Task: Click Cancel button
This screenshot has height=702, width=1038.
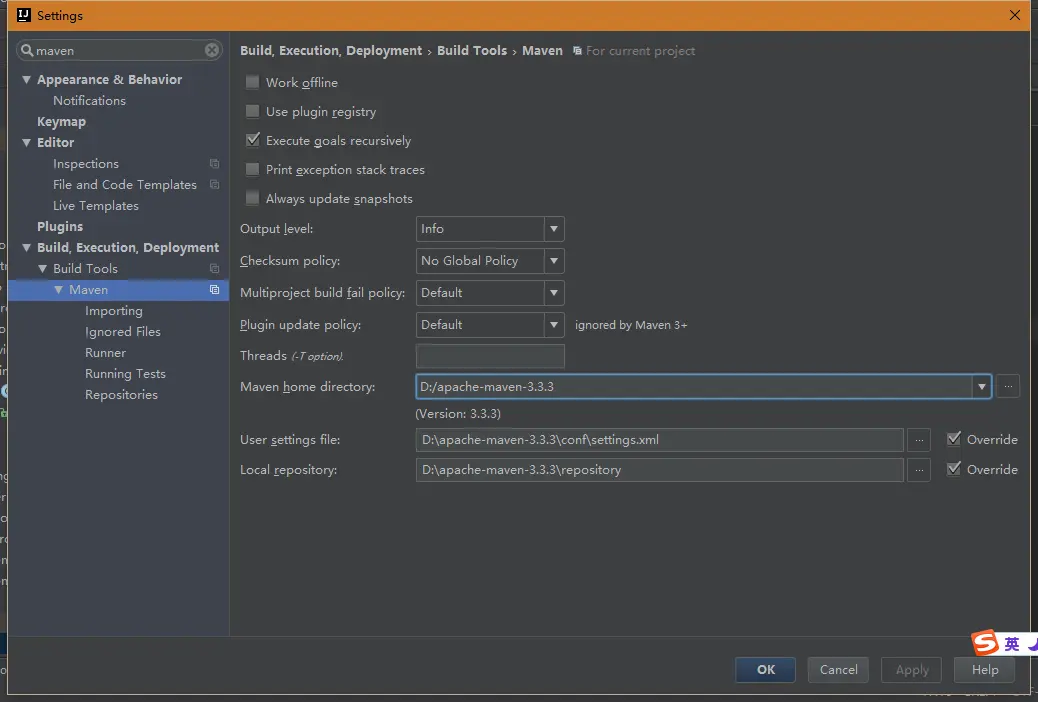Action: click(838, 670)
